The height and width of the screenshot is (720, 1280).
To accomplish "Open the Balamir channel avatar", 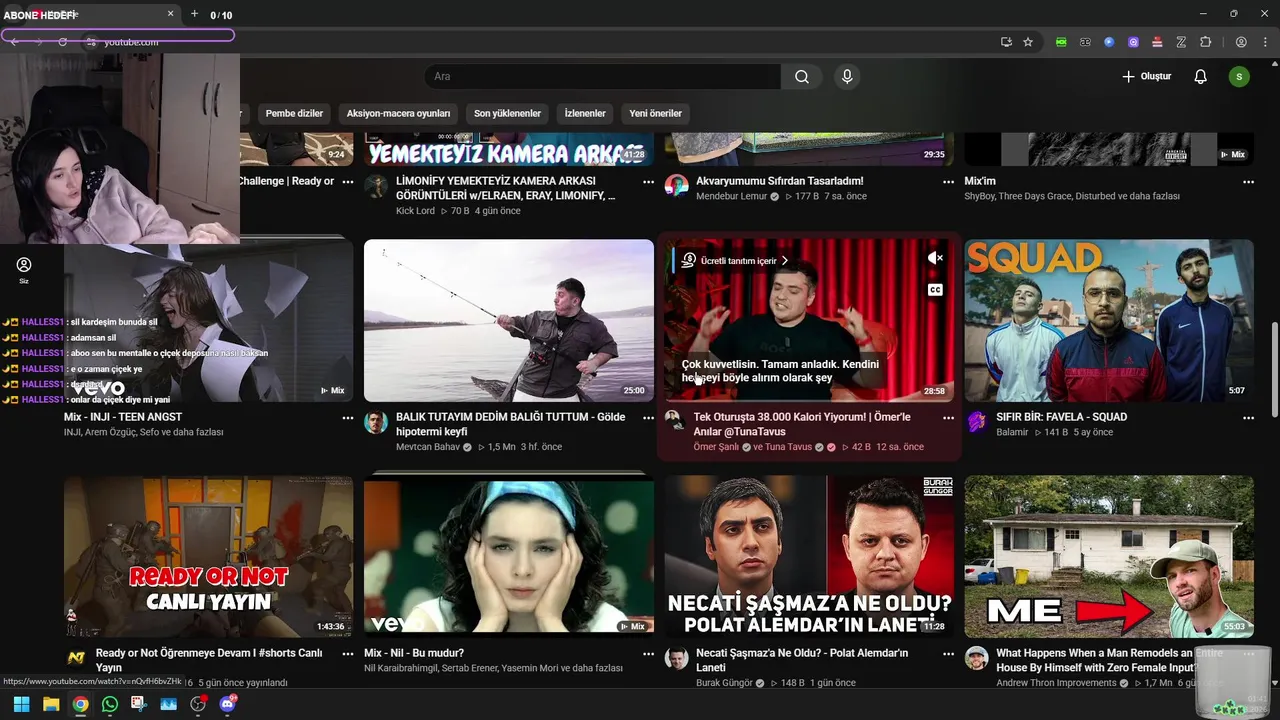I will (x=976, y=422).
